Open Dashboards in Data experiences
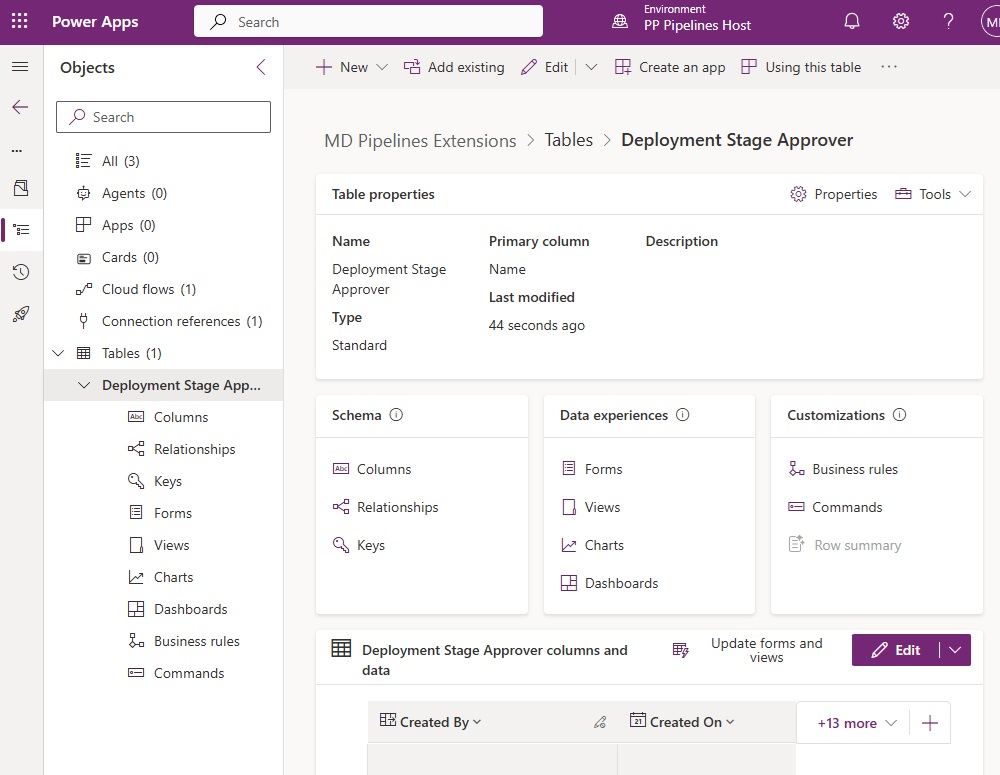This screenshot has height=775, width=1000. point(609,583)
